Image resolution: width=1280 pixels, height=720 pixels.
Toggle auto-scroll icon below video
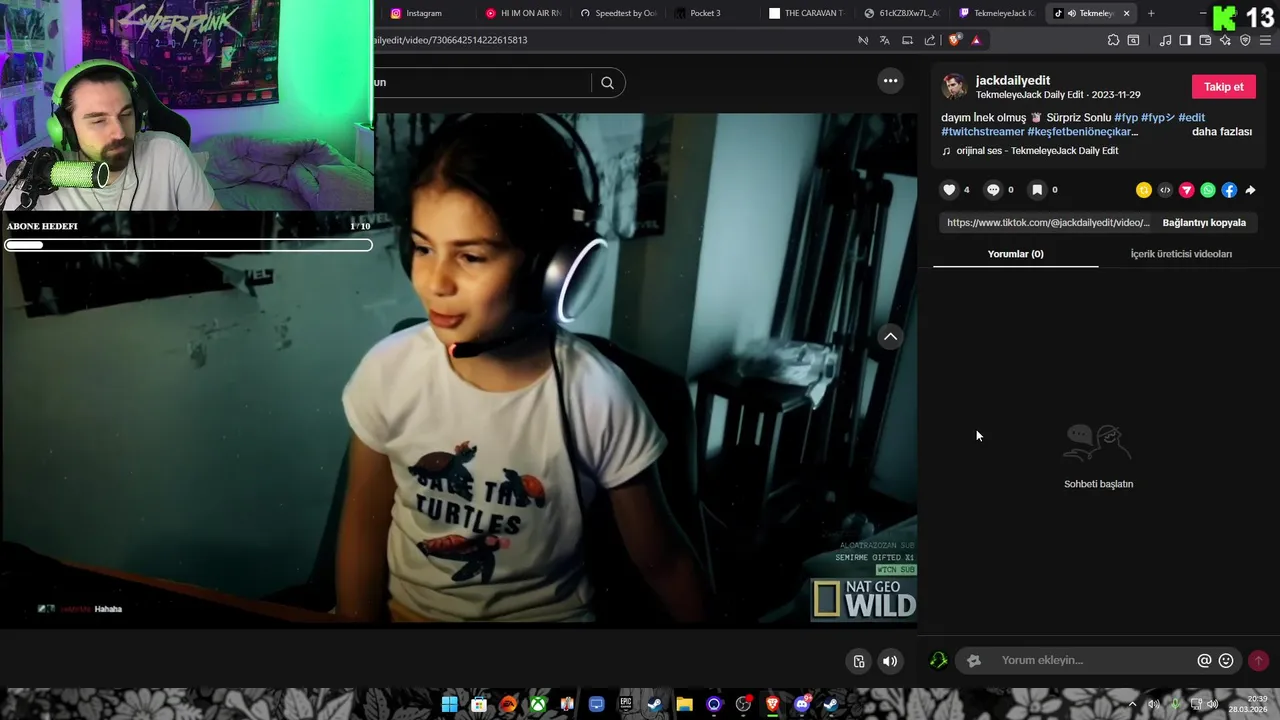pyautogui.click(x=858, y=661)
